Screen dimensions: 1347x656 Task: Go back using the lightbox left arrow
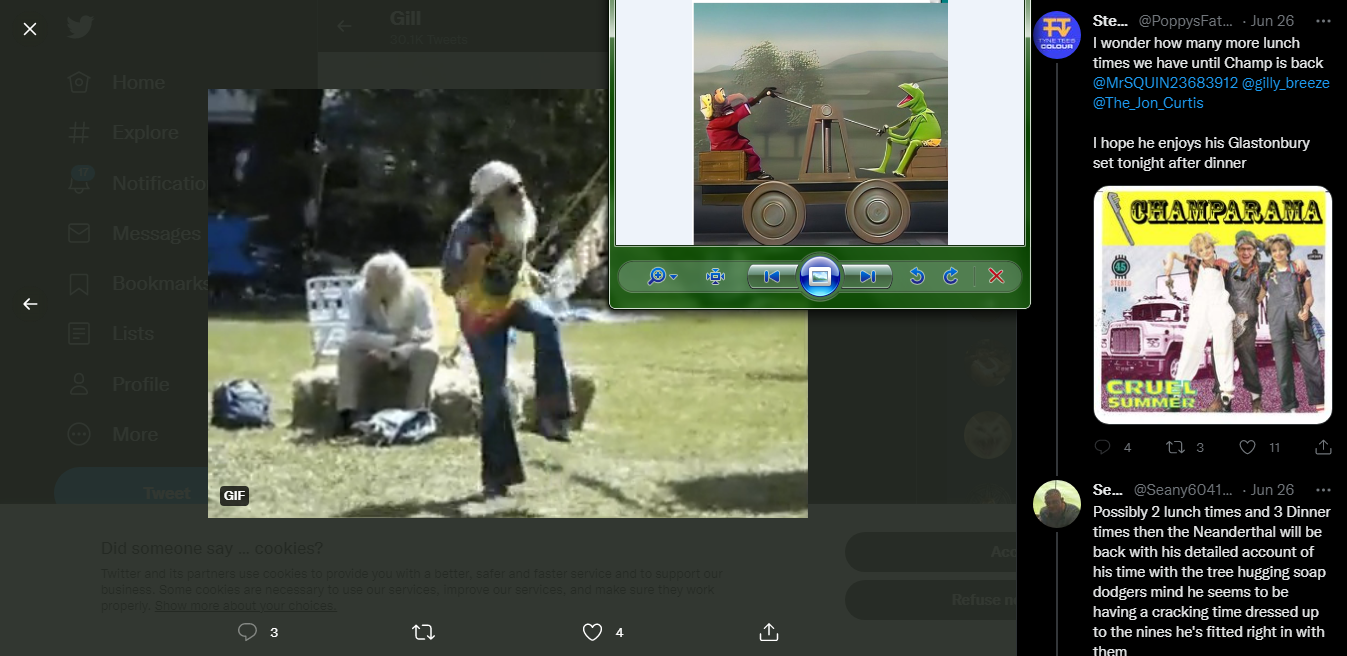pyautogui.click(x=30, y=304)
